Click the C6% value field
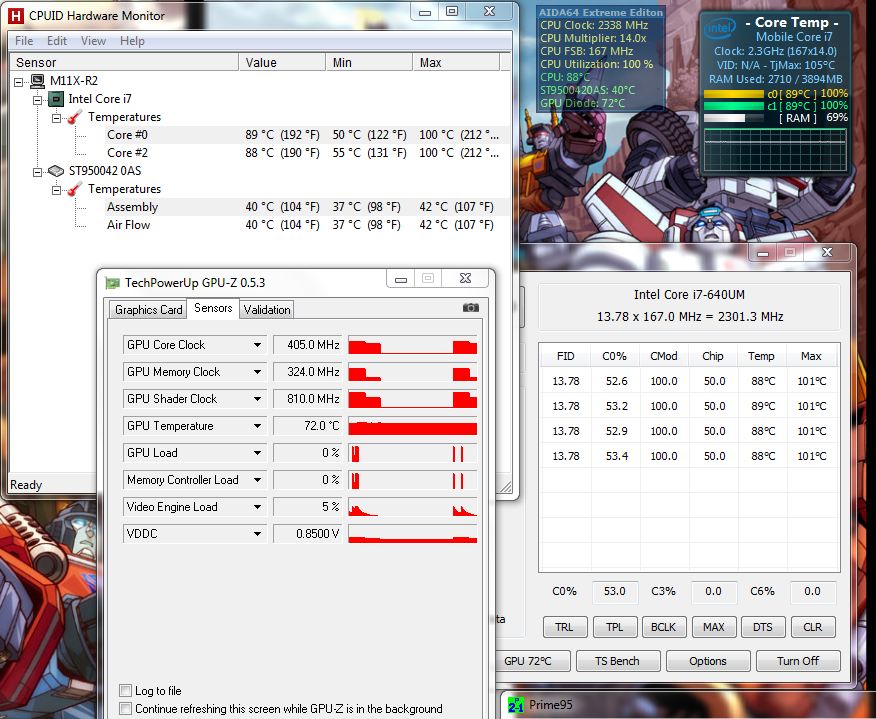The width and height of the screenshot is (876, 719). click(x=812, y=591)
